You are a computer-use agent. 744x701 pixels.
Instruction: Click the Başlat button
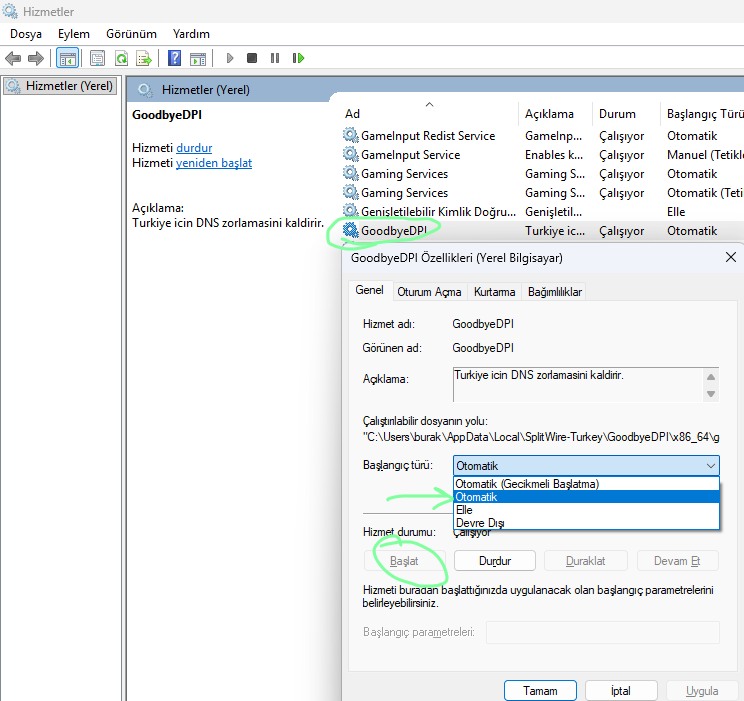point(404,561)
